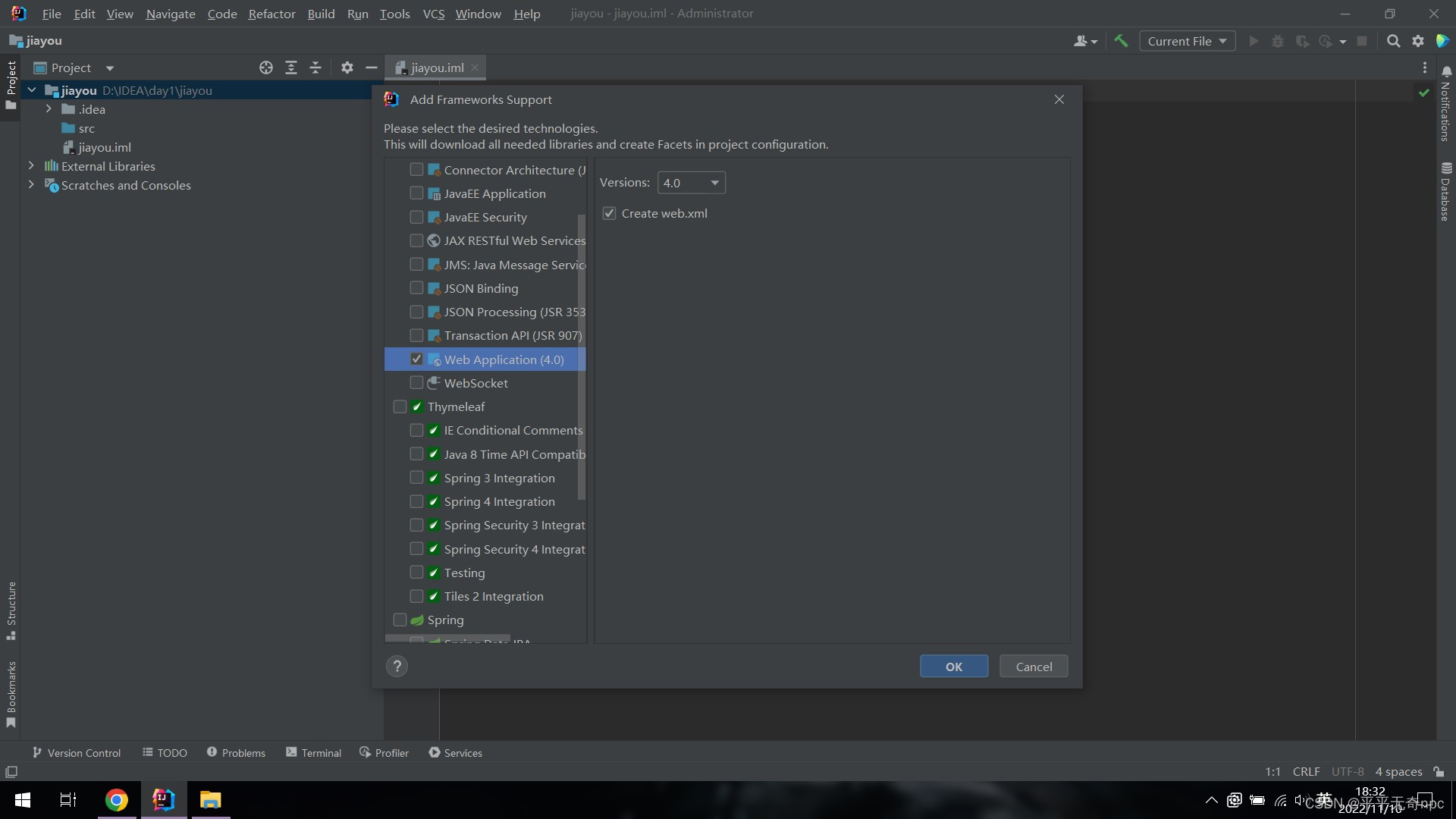
Task: Check the Spring framework checkbox
Action: [x=400, y=620]
